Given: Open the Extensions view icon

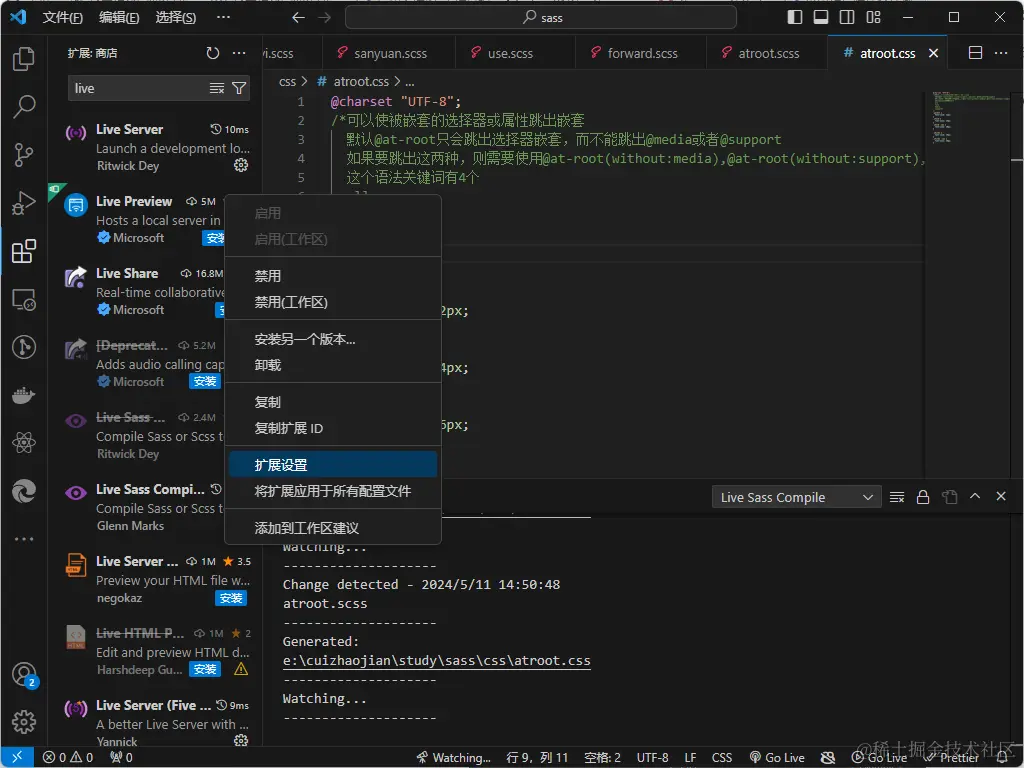Looking at the screenshot, I should (24, 251).
